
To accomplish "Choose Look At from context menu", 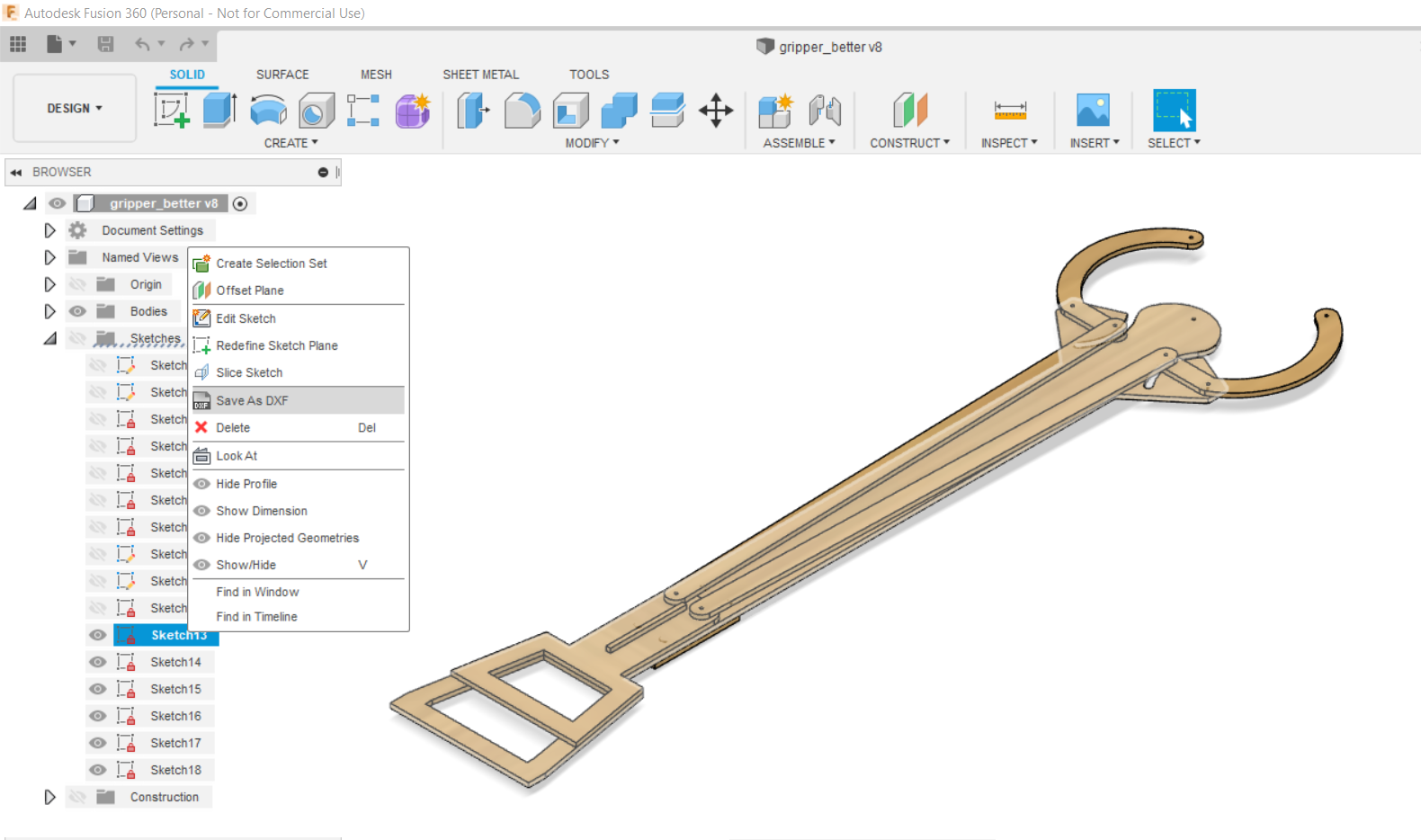I will [299, 456].
